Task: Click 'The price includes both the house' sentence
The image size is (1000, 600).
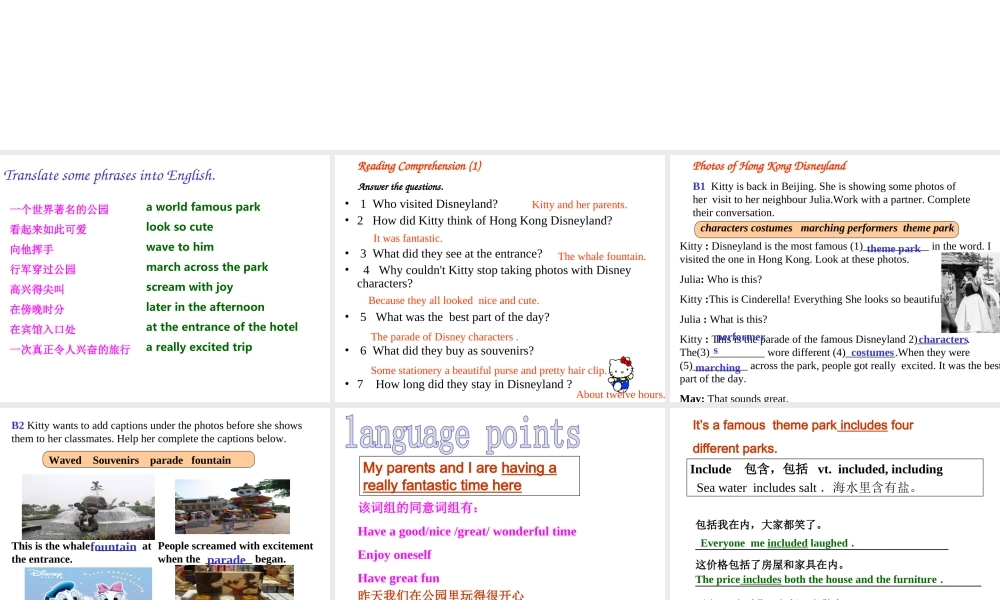Action: click(x=819, y=580)
